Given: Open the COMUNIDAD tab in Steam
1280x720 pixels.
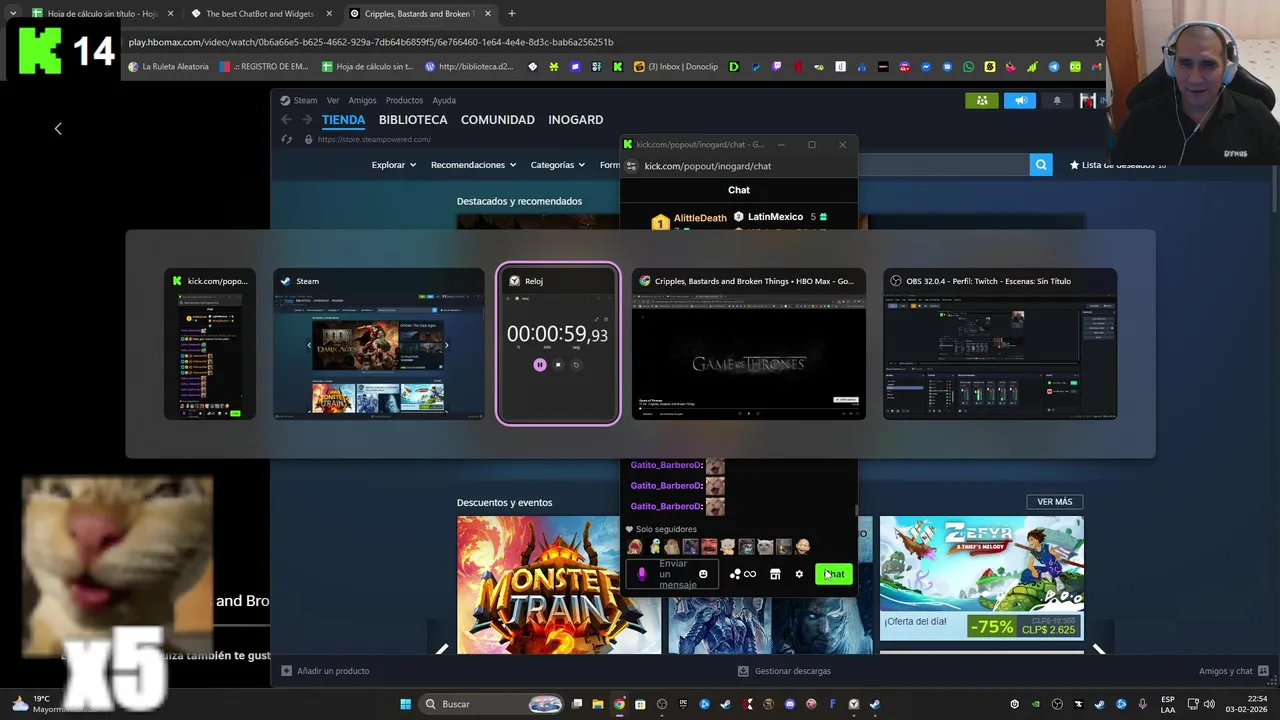Looking at the screenshot, I should tap(498, 119).
